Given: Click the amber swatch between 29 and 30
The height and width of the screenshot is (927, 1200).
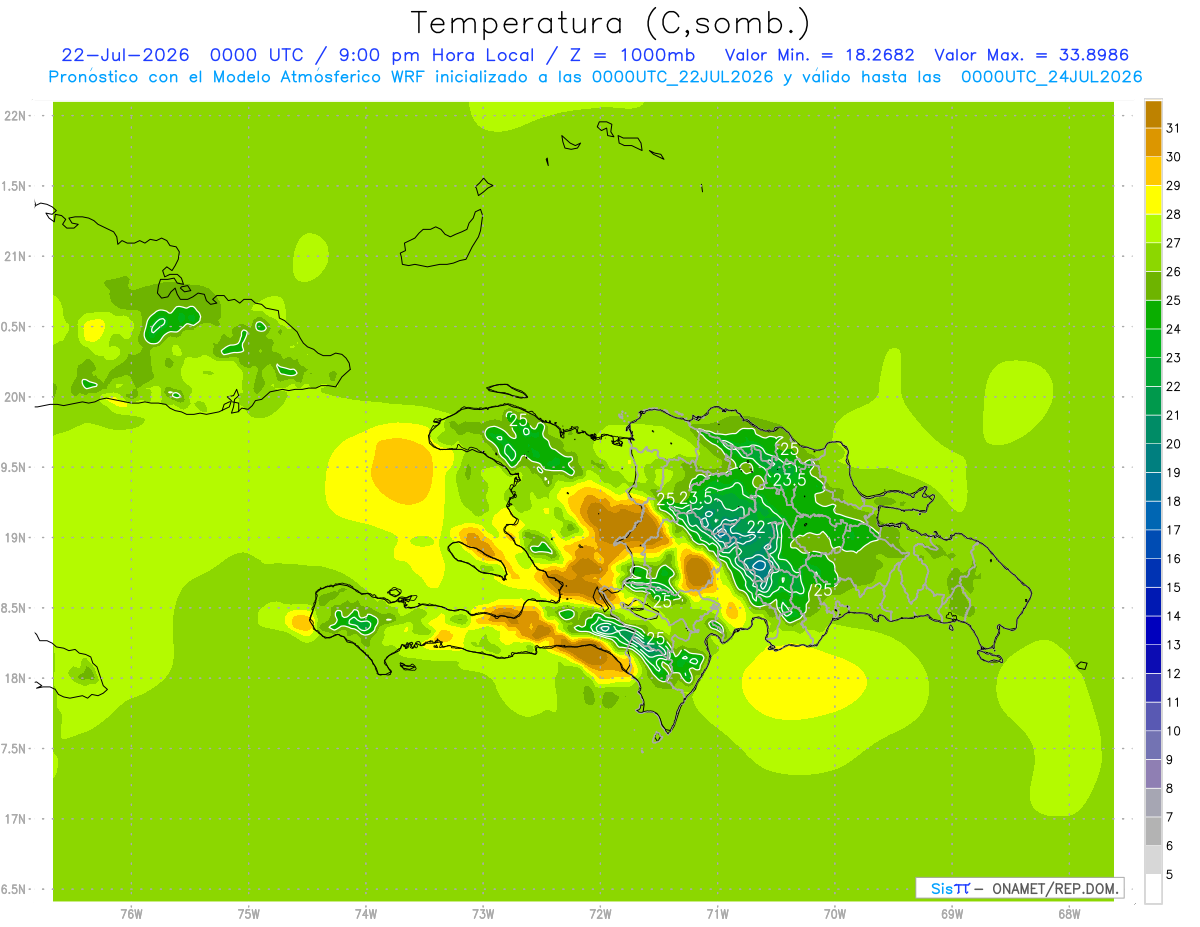Looking at the screenshot, I should [1153, 171].
